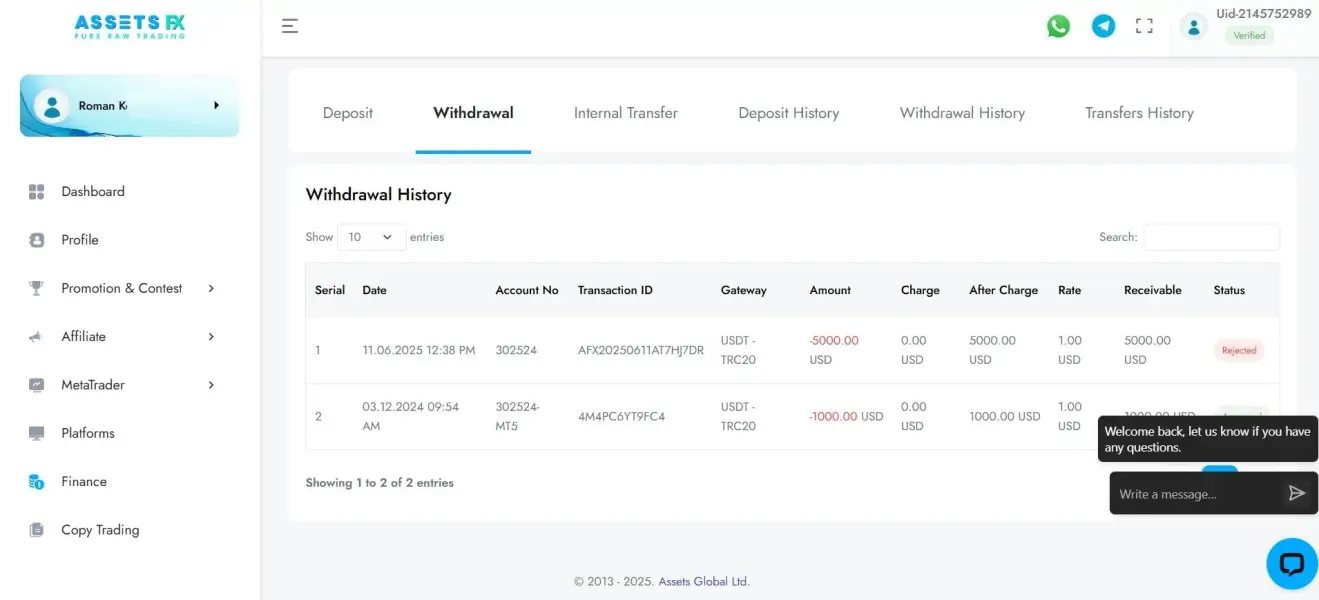
Task: Expand the Promotion & Contest submenu
Action: click(211, 289)
